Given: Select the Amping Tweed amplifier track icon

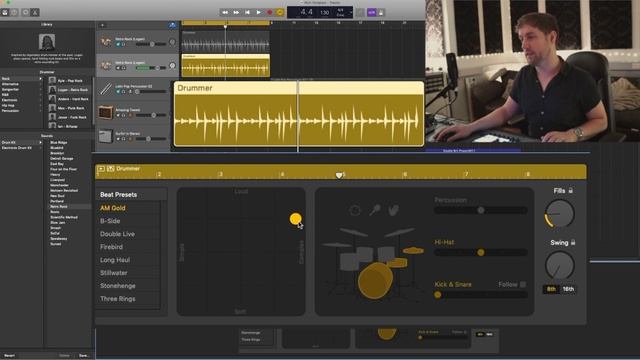Looking at the screenshot, I should [x=106, y=112].
